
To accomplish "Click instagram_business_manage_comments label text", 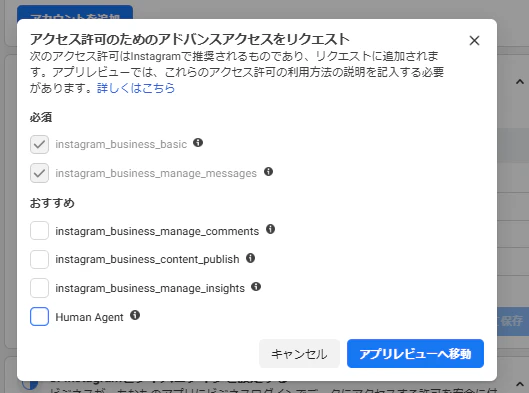I will (157, 231).
